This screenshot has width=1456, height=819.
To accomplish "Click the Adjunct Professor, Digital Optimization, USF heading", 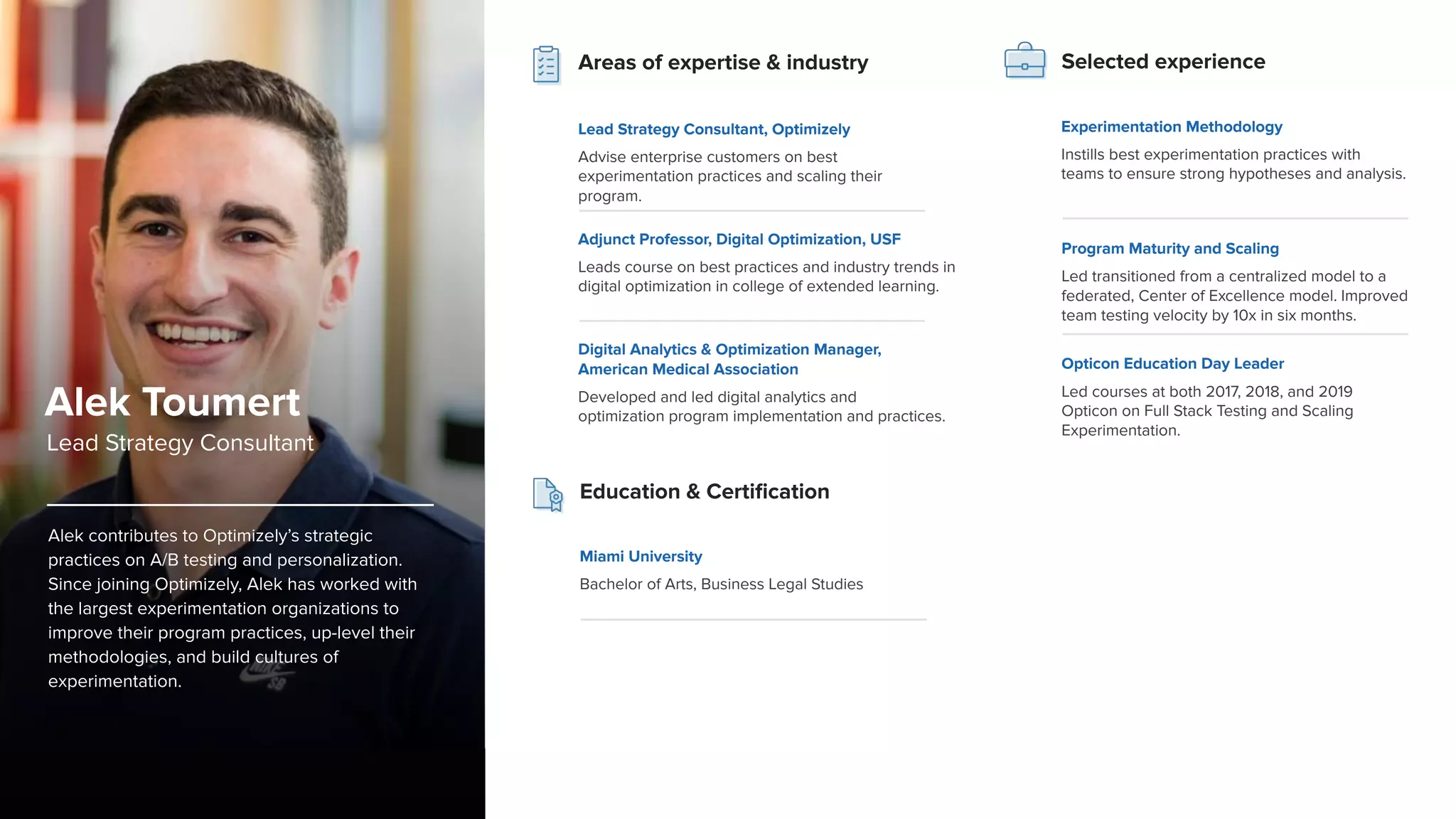I will (x=739, y=240).
